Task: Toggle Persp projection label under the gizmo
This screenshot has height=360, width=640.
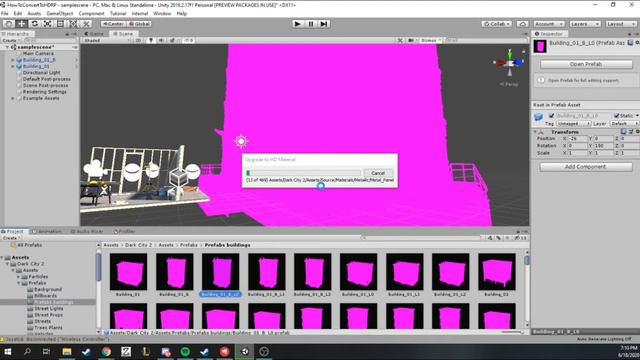Action: point(509,84)
